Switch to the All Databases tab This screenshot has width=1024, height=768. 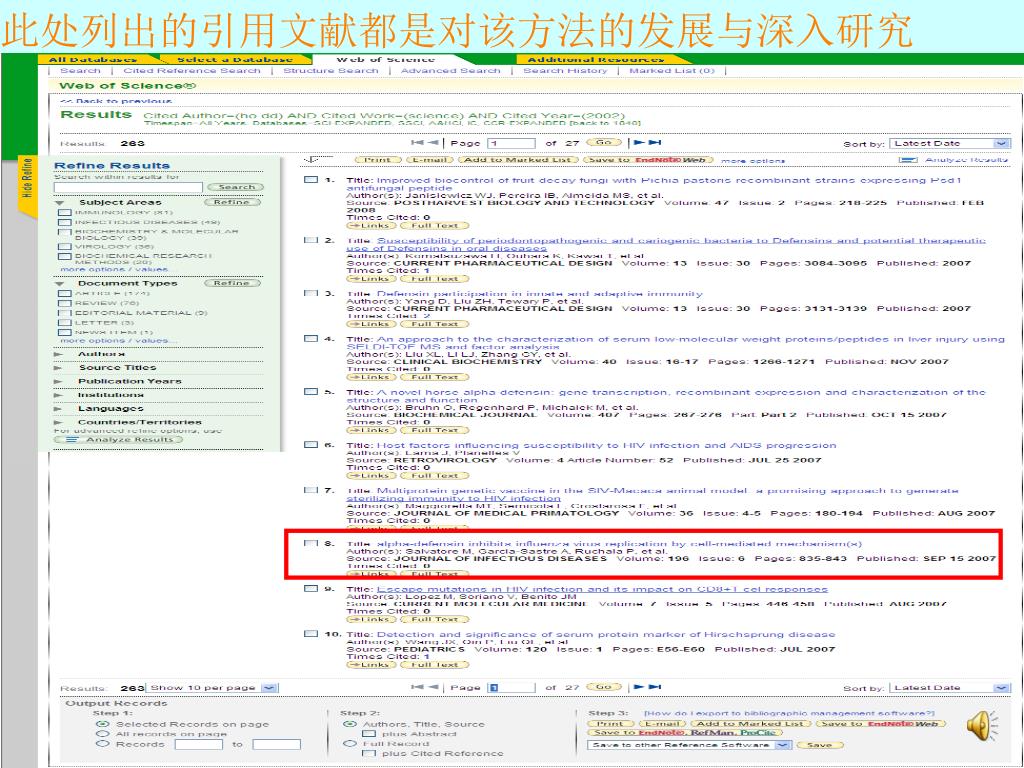point(93,59)
